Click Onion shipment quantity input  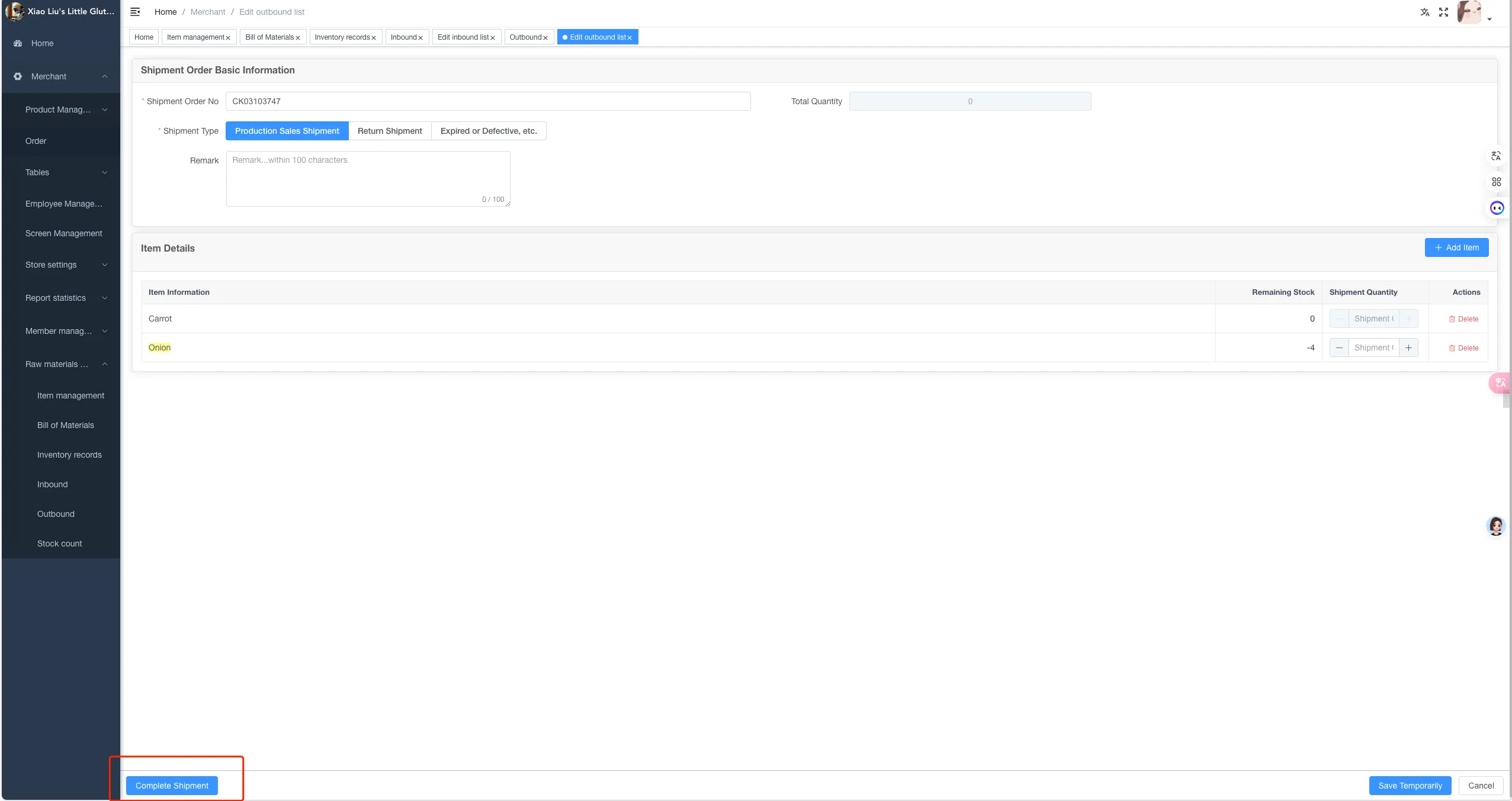(1374, 348)
